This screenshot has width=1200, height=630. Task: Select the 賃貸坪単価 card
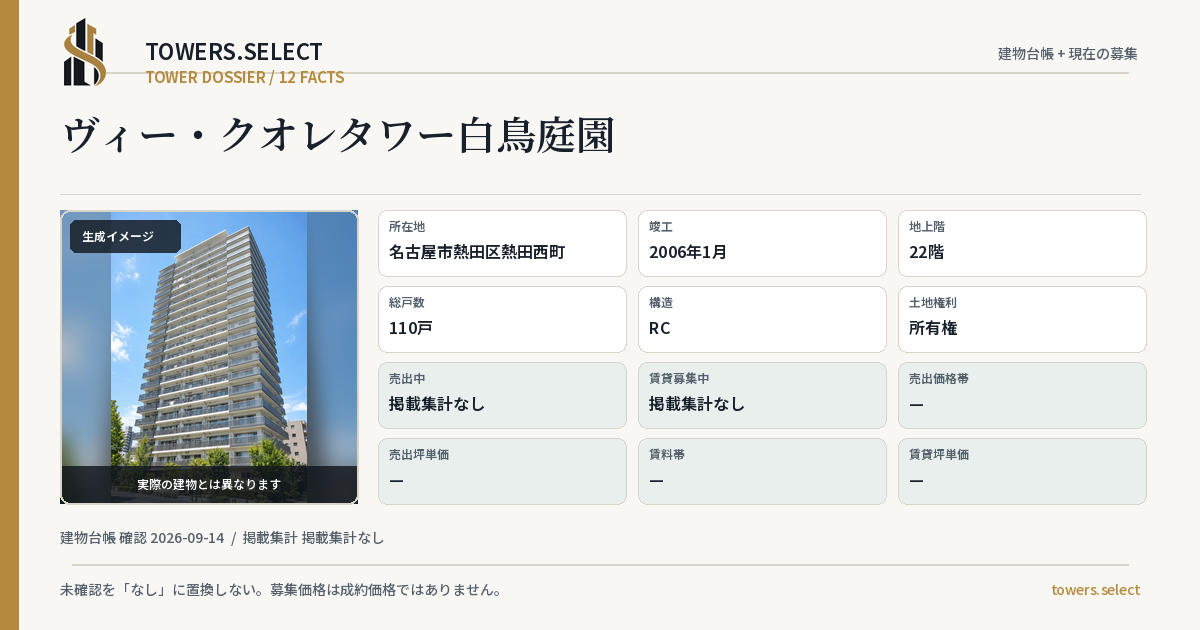(1022, 471)
